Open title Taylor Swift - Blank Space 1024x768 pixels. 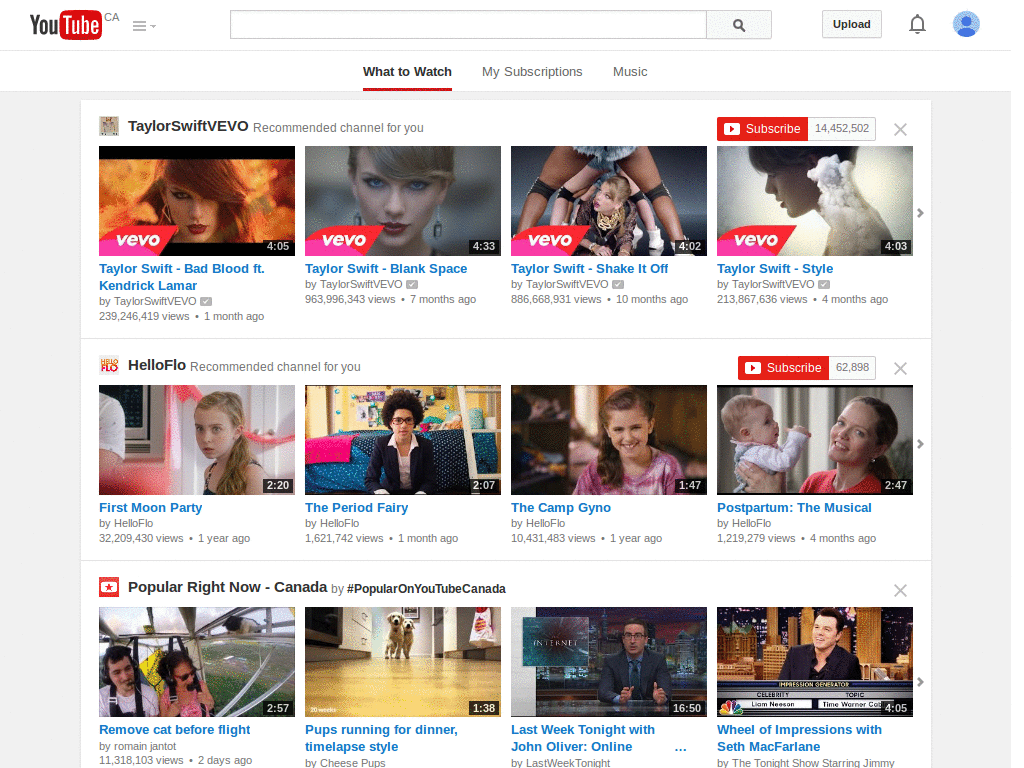coord(386,268)
